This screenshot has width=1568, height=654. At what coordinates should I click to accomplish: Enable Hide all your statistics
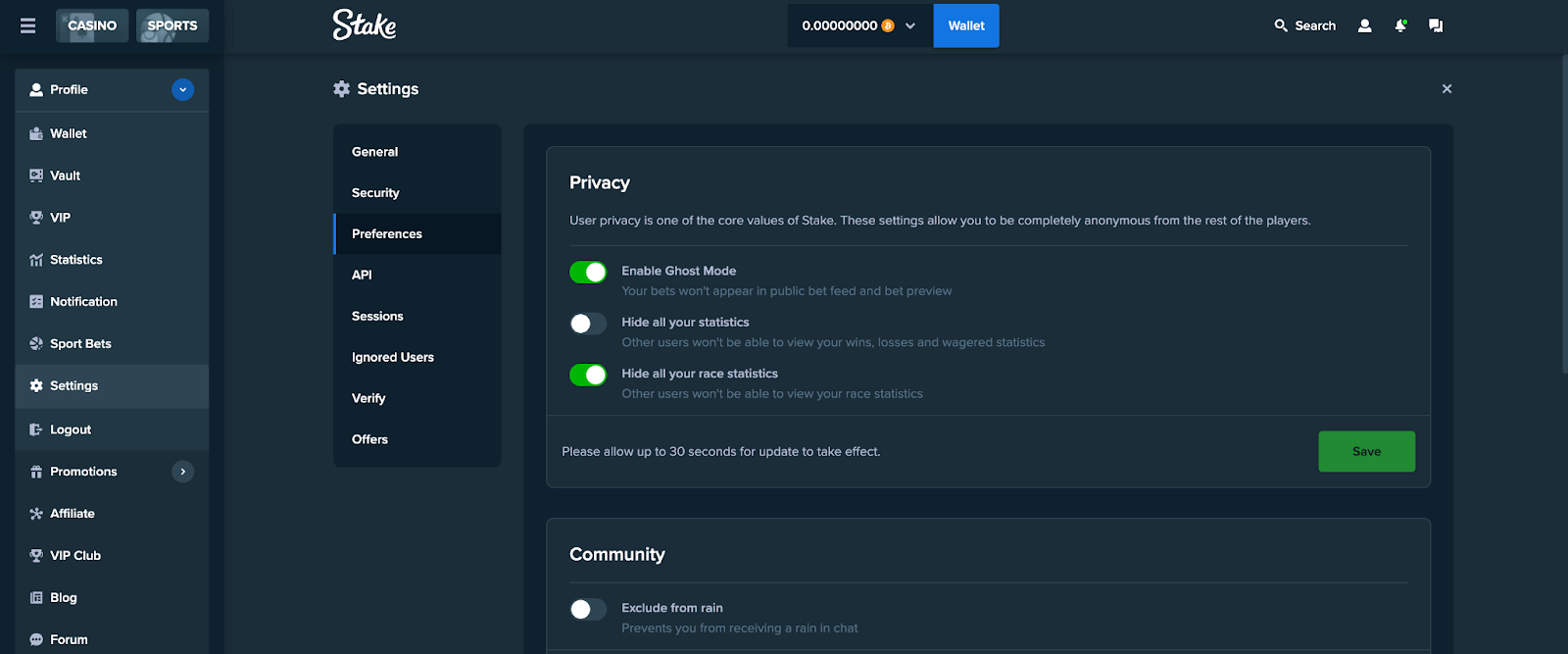pyautogui.click(x=588, y=324)
